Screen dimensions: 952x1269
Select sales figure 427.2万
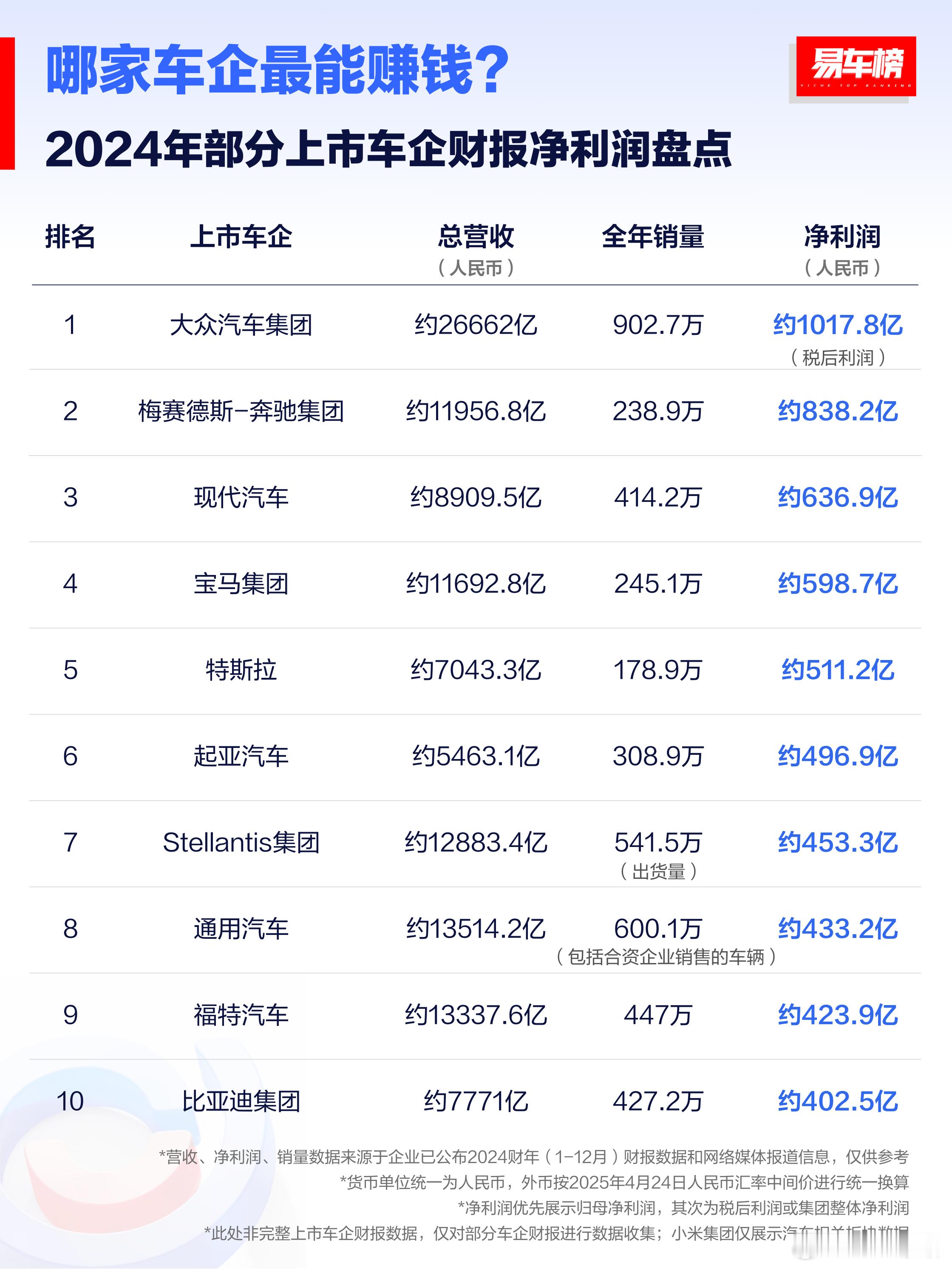[x=657, y=1102]
